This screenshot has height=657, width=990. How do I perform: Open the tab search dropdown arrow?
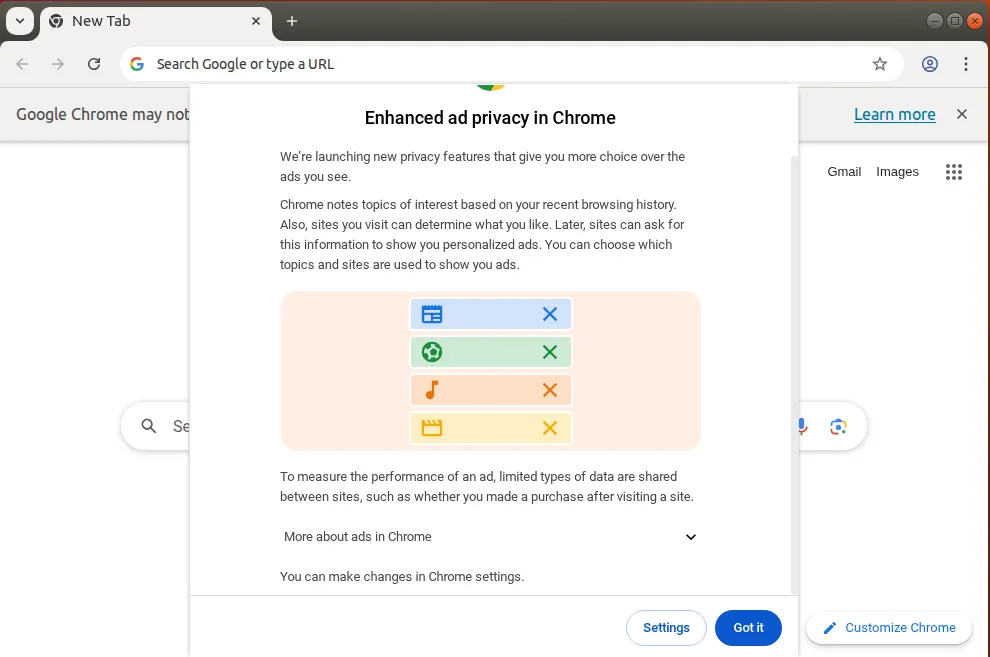click(x=20, y=21)
